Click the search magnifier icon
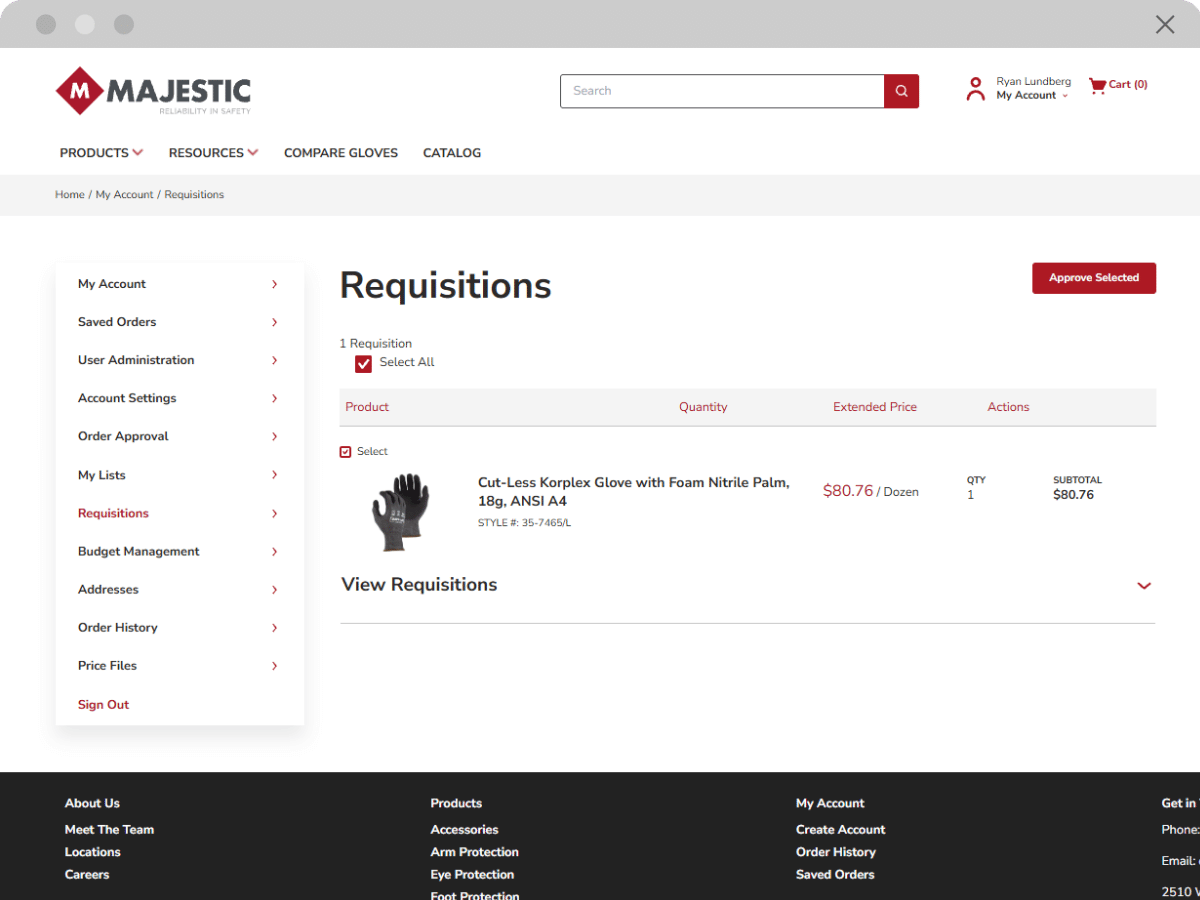This screenshot has width=1200, height=900. 899,91
